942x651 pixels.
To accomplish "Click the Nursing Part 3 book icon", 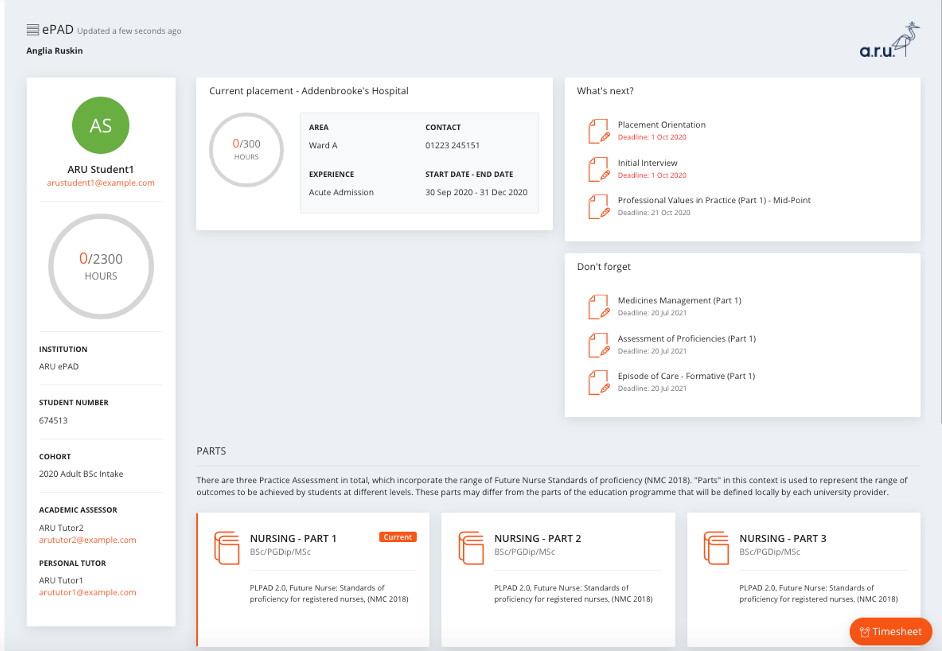I will 716,547.
